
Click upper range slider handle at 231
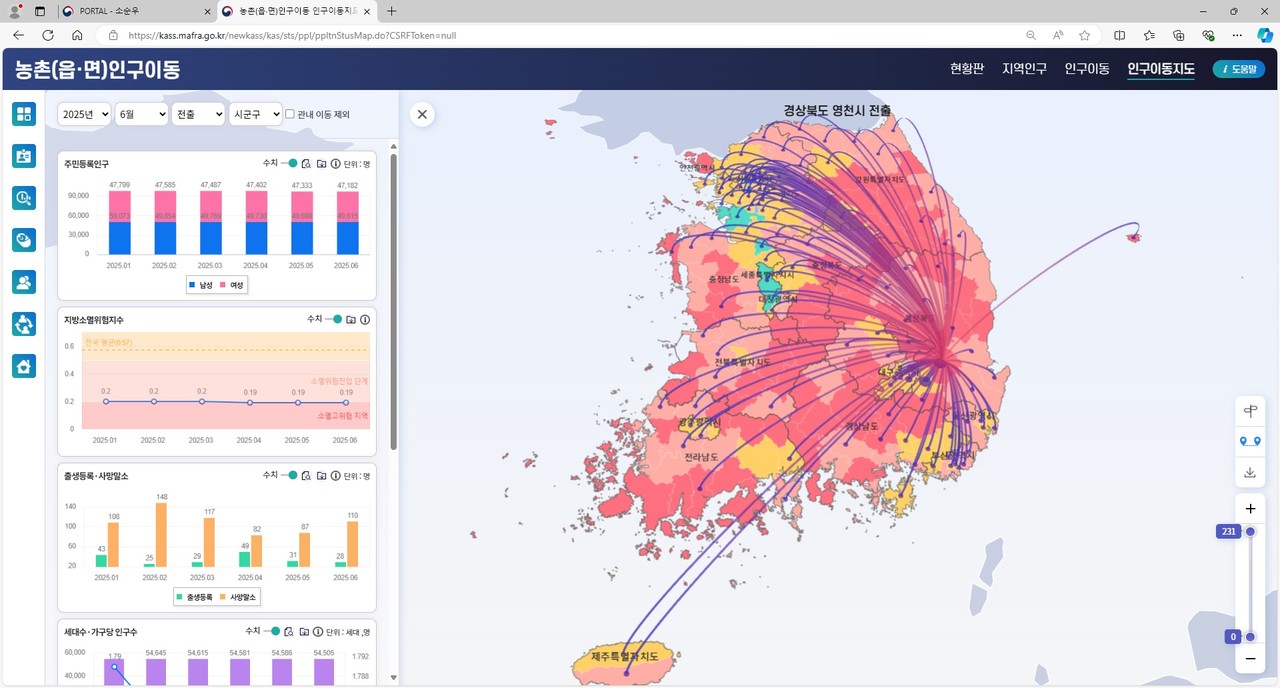[1250, 531]
